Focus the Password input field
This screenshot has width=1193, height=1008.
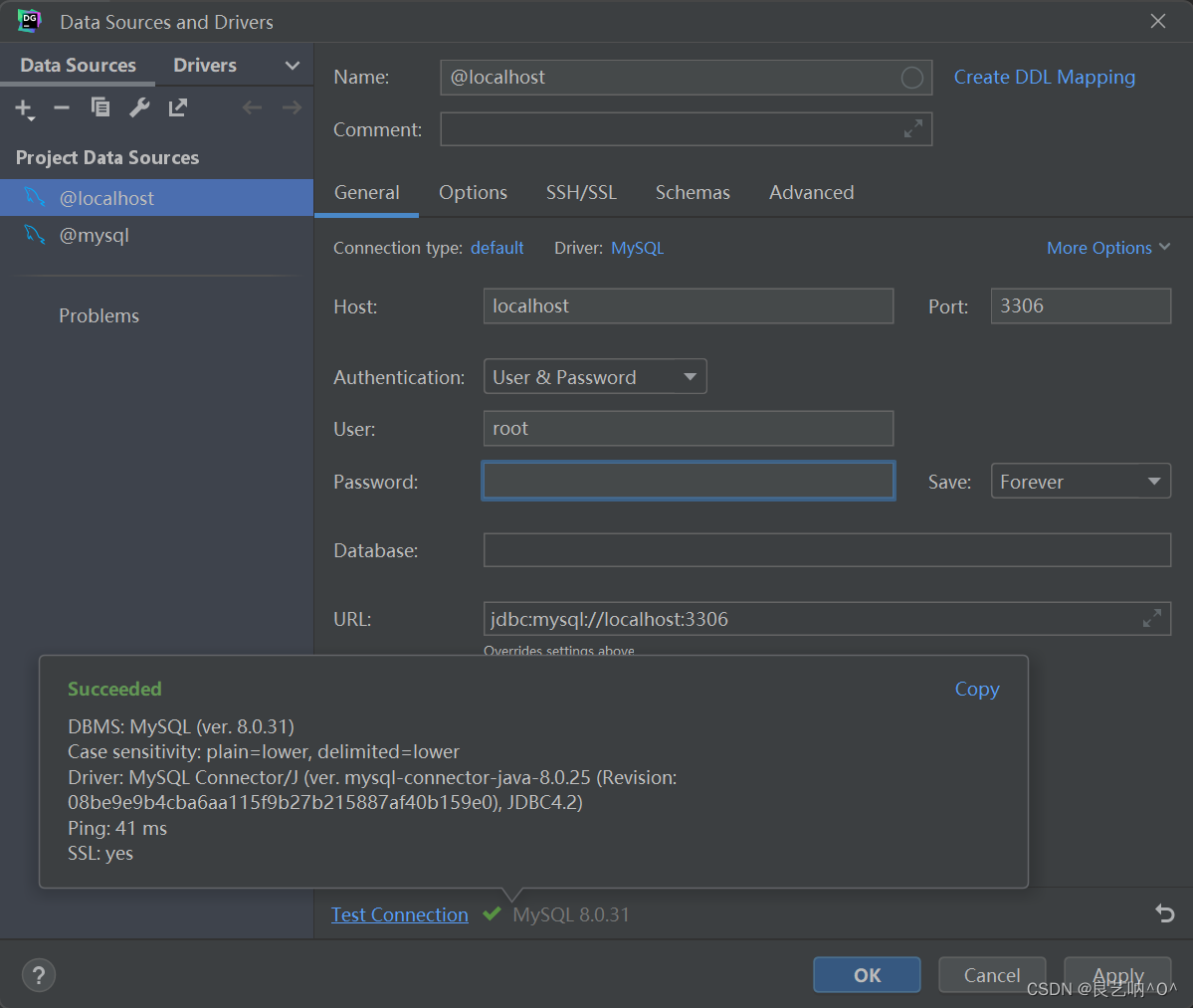pos(688,481)
